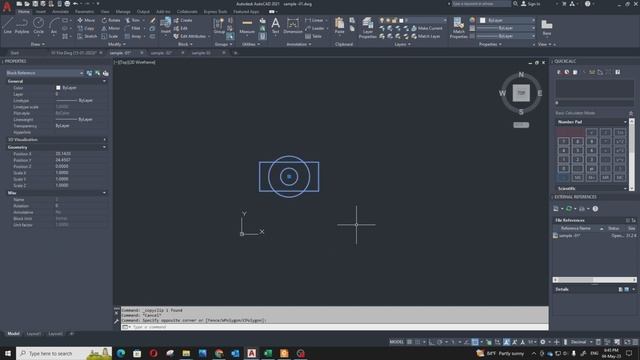Screen dimensions: 640x360
Task: Click the Group tool
Action: (219, 25)
